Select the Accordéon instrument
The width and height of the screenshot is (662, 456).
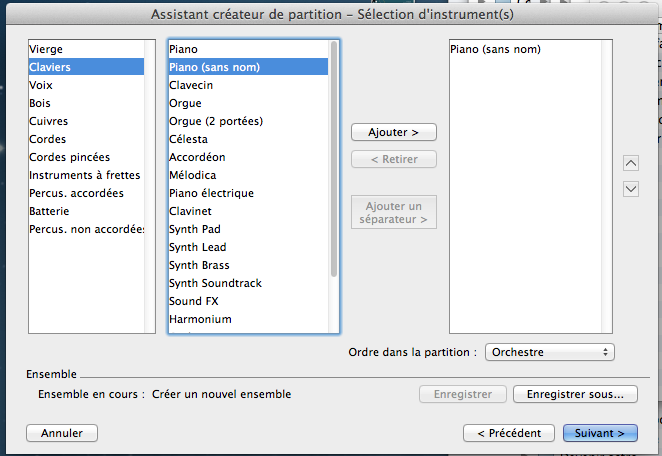click(197, 157)
